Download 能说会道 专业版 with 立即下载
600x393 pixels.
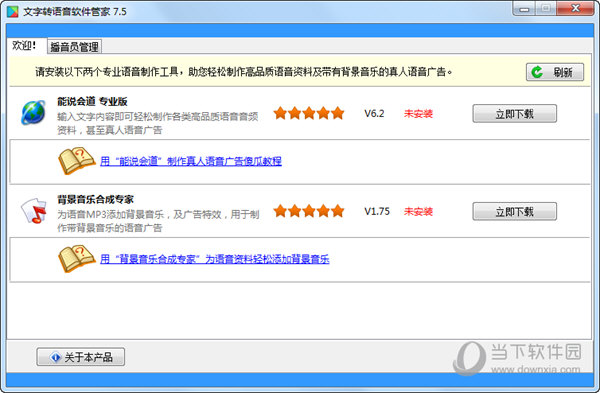click(x=514, y=114)
